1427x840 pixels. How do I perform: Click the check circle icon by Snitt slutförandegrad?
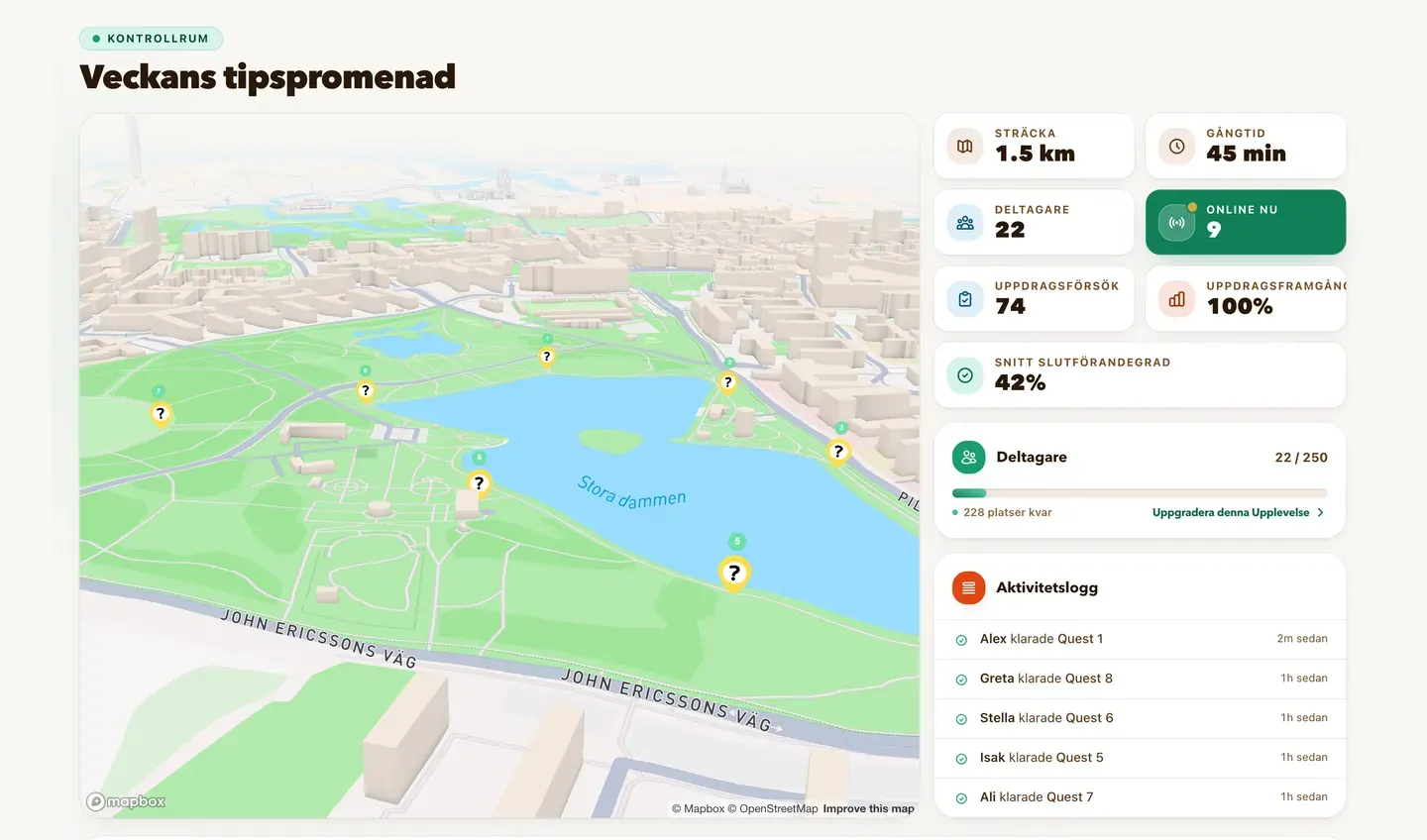click(965, 375)
